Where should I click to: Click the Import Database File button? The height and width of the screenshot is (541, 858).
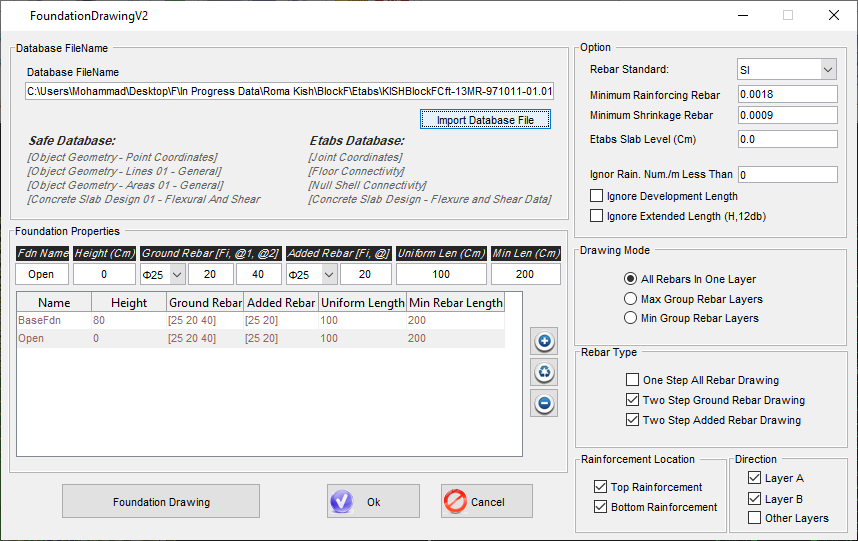tap(485, 120)
